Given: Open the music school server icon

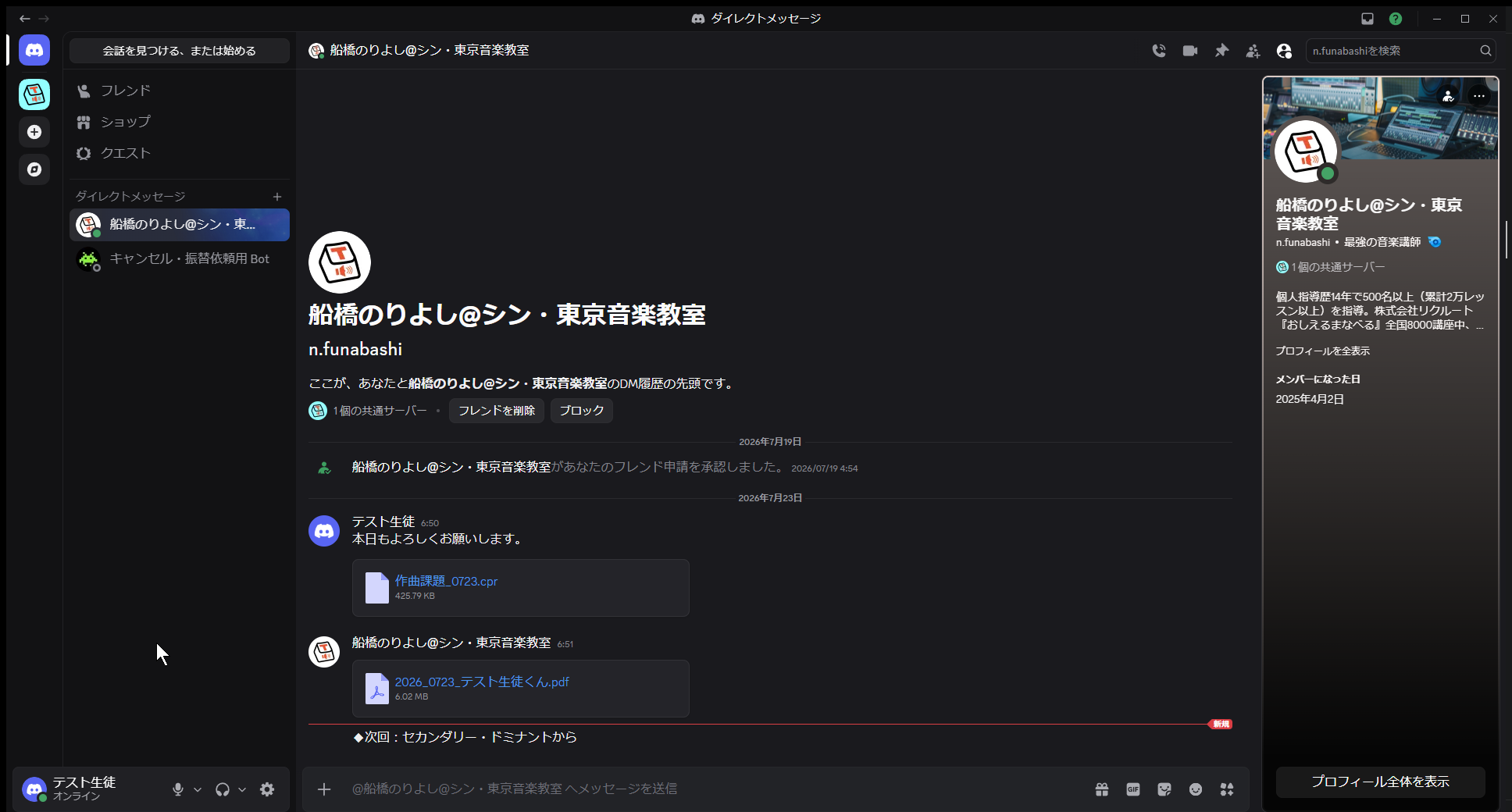Looking at the screenshot, I should coord(34,94).
